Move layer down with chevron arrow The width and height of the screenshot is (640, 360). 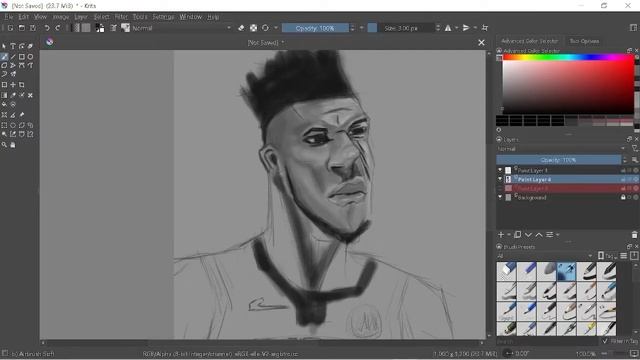(528, 235)
